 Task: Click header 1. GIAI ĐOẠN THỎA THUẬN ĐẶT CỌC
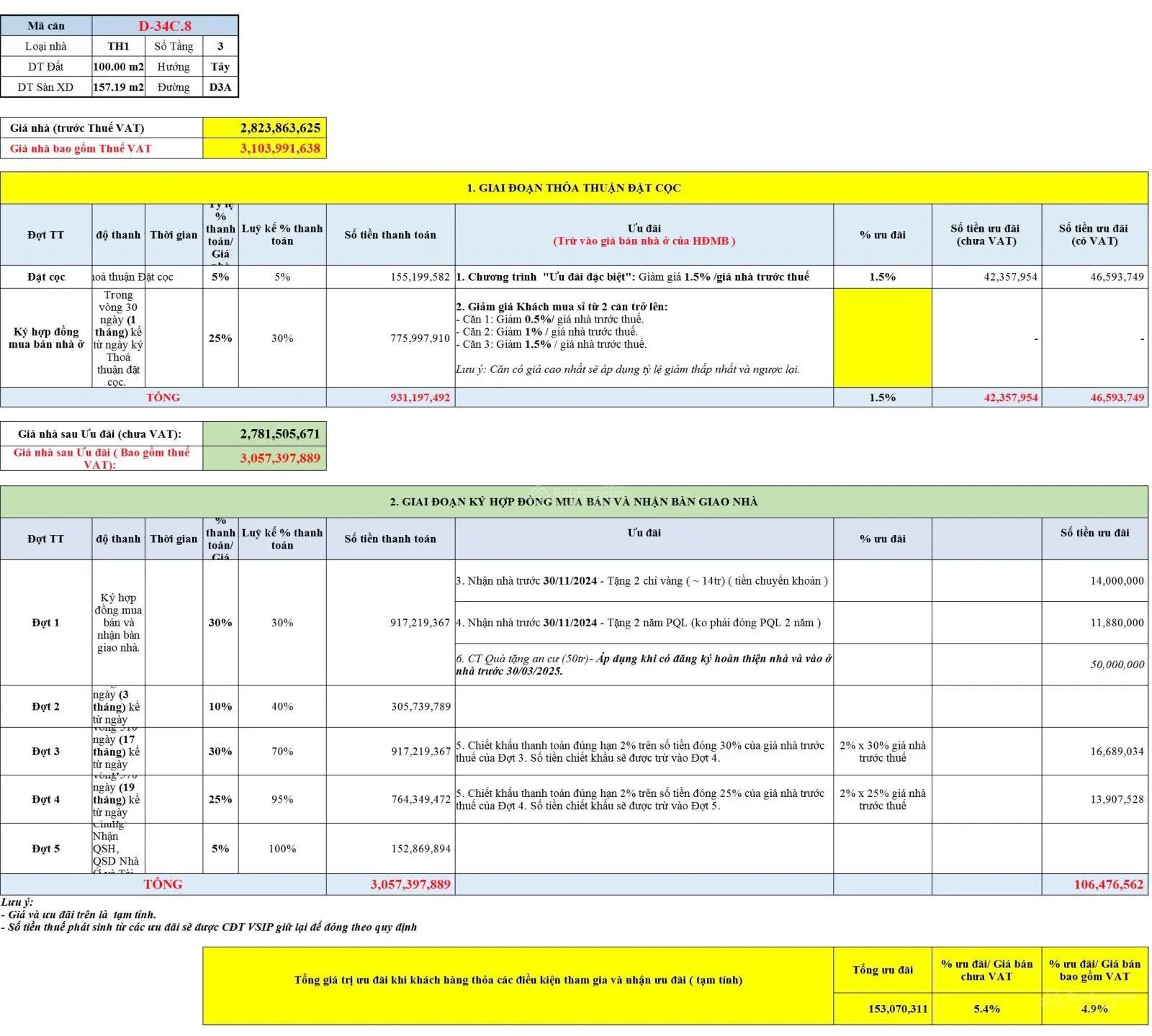click(x=574, y=188)
